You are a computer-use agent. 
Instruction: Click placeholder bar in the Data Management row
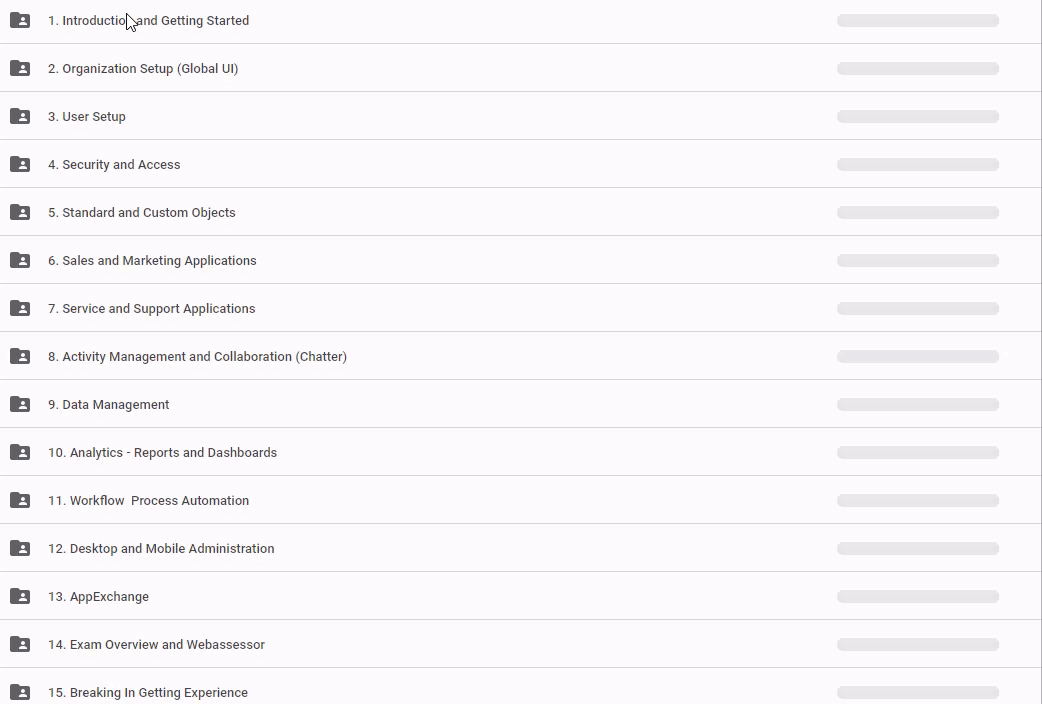coord(917,405)
